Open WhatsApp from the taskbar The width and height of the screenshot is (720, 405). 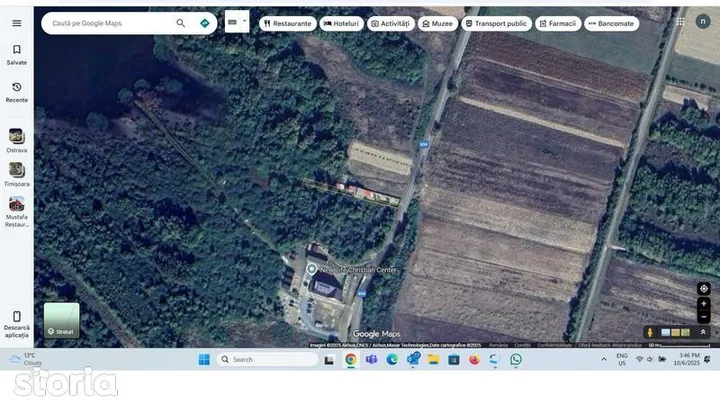click(x=516, y=360)
